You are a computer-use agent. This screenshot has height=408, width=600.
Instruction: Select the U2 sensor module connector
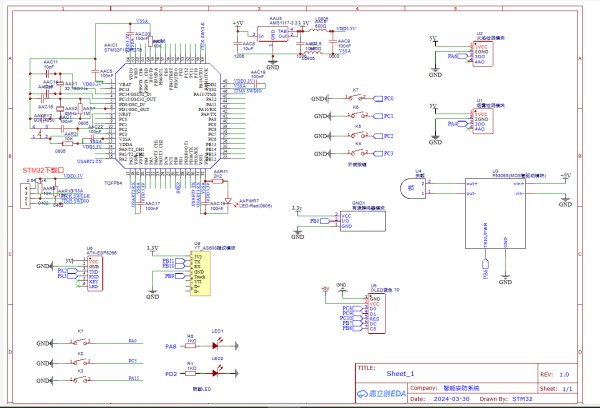483,54
